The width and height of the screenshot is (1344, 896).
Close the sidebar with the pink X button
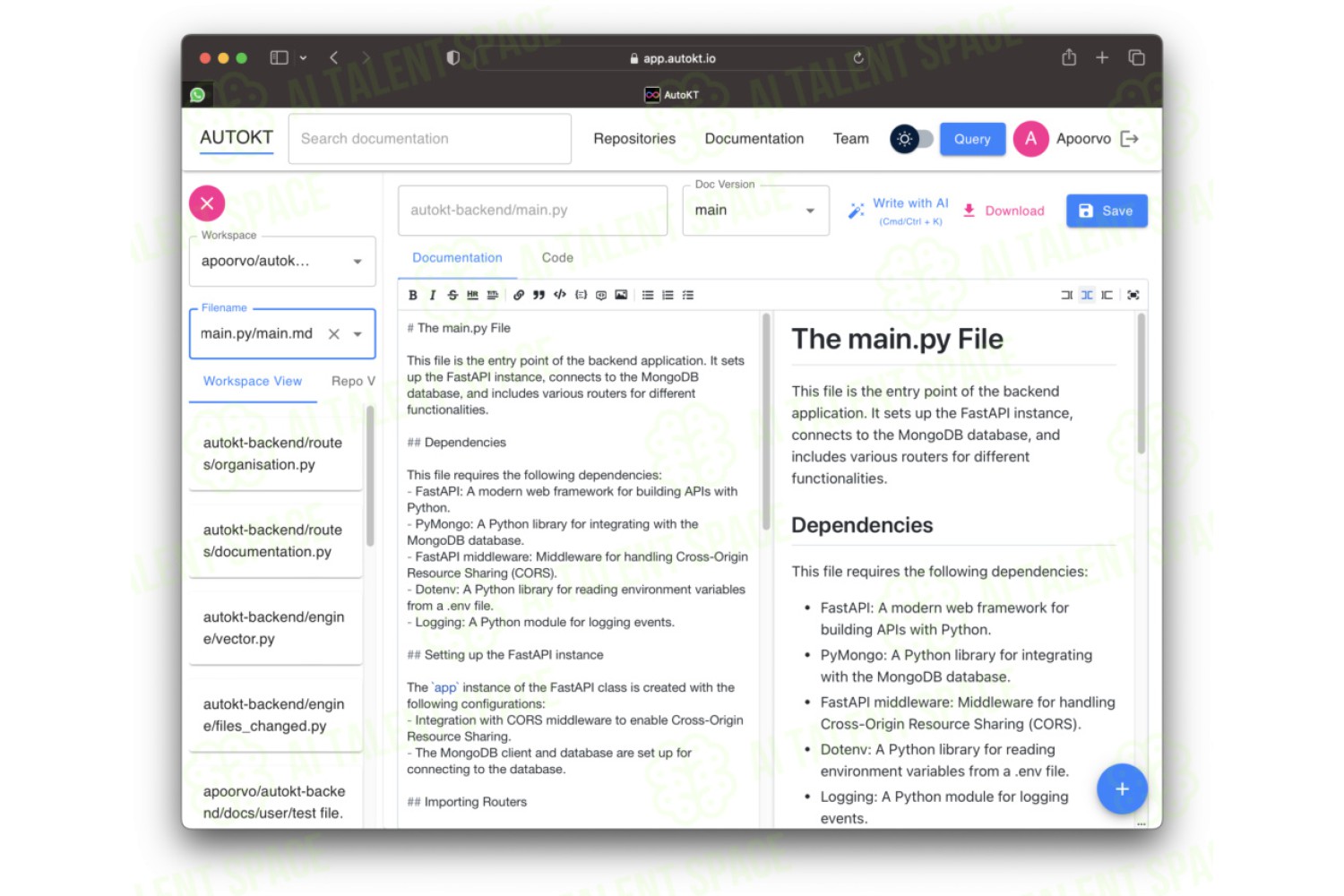point(207,203)
